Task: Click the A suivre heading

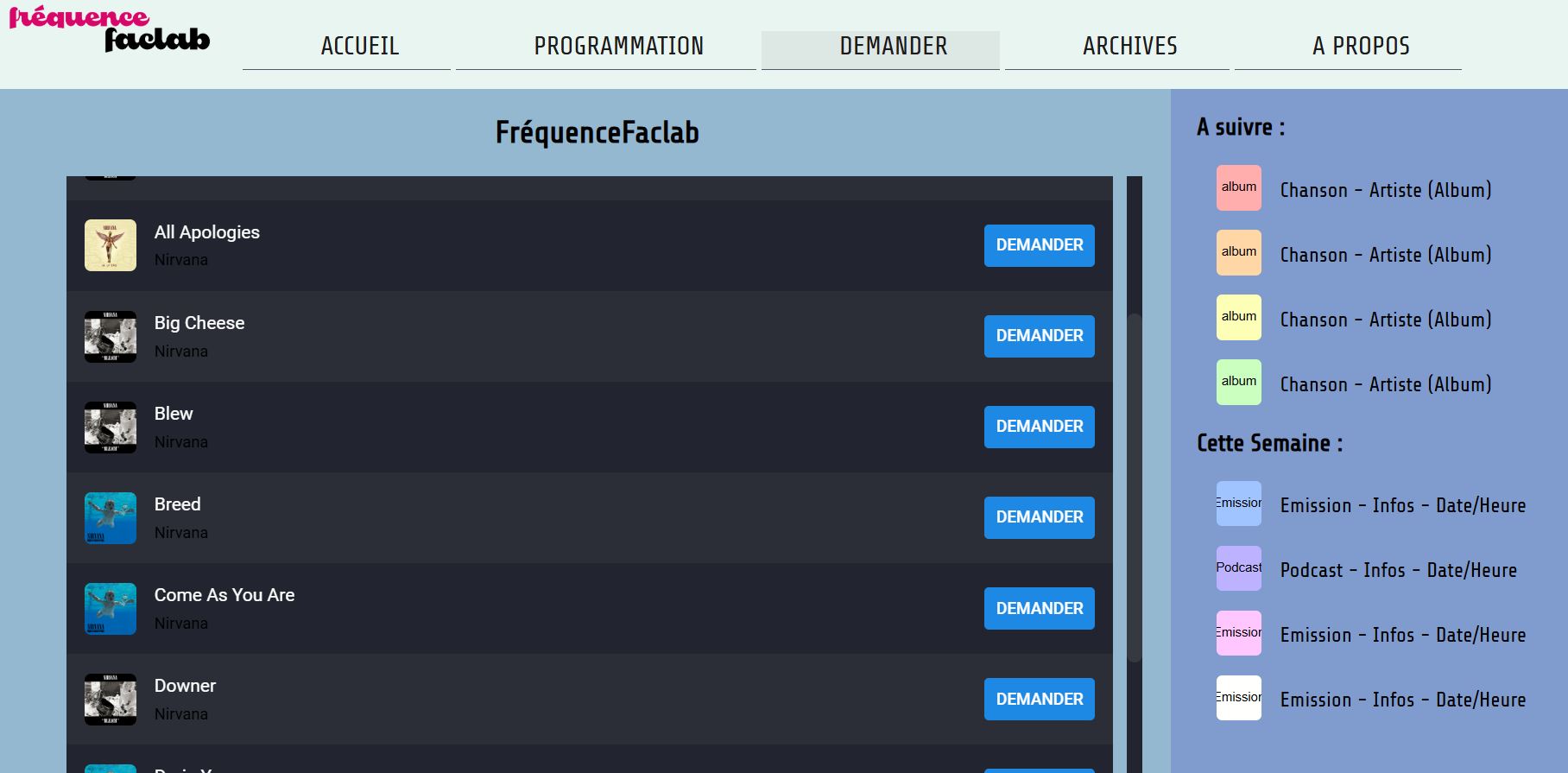Action: 1241,127
